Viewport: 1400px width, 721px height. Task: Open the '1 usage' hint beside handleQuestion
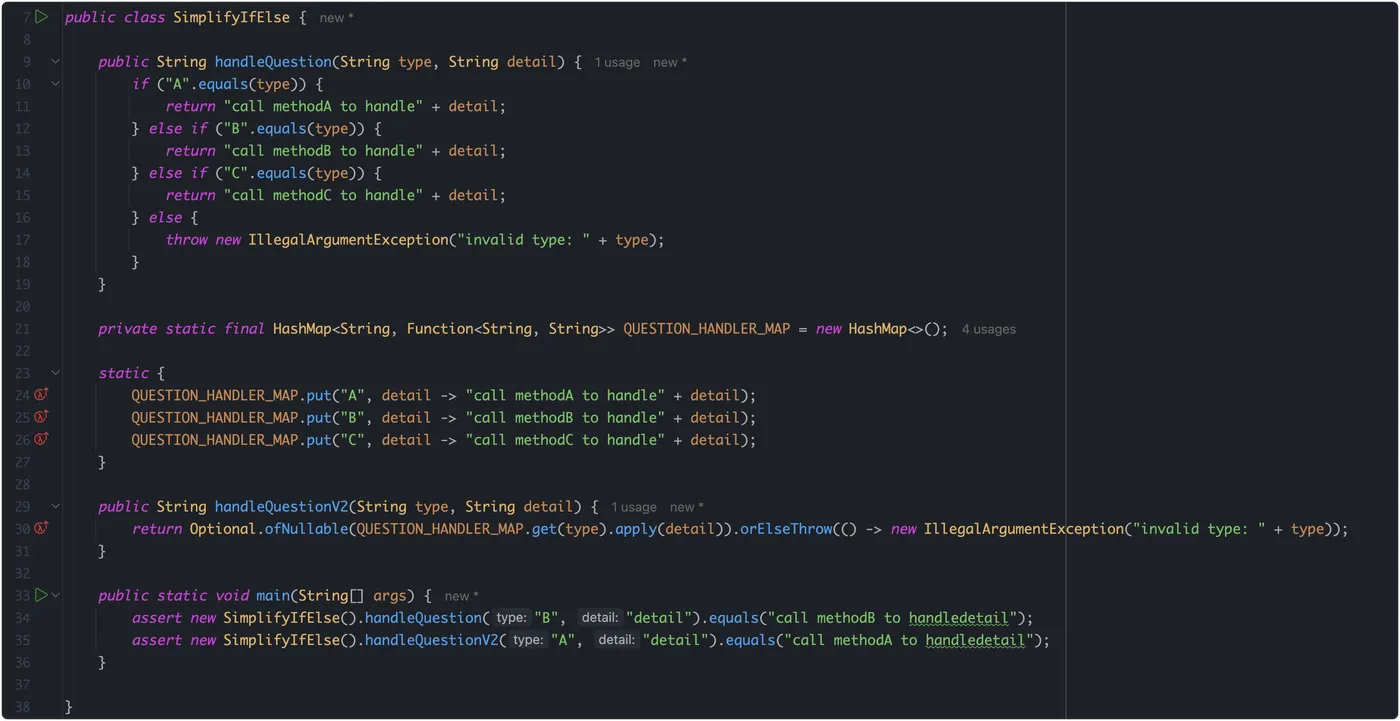[x=617, y=62]
